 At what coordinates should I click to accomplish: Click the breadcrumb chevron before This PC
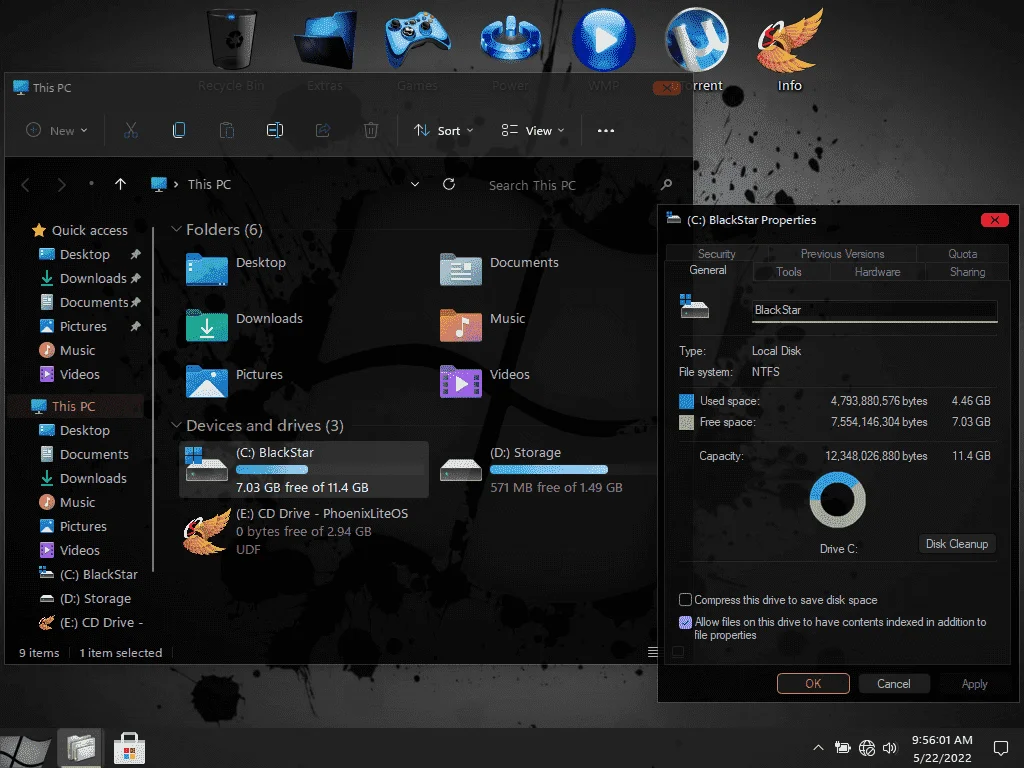[x=176, y=185]
